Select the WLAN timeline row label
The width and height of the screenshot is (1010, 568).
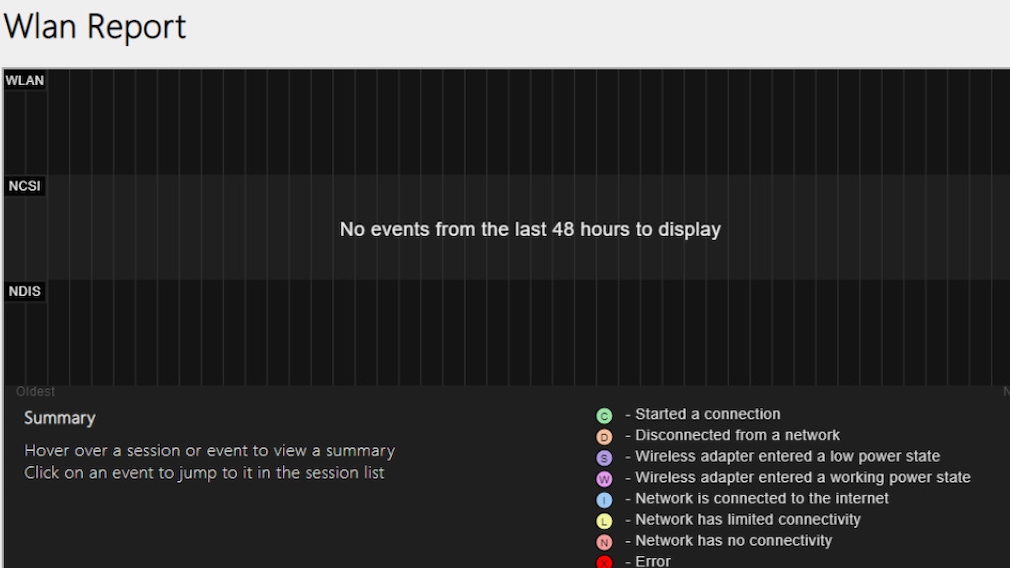pos(25,80)
